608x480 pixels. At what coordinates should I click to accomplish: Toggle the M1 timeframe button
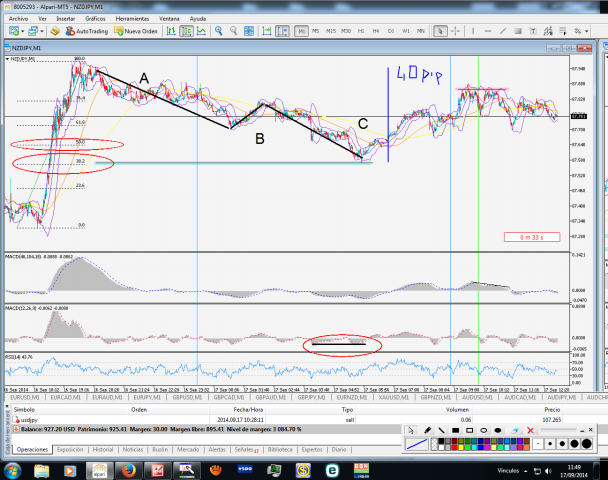[x=299, y=31]
